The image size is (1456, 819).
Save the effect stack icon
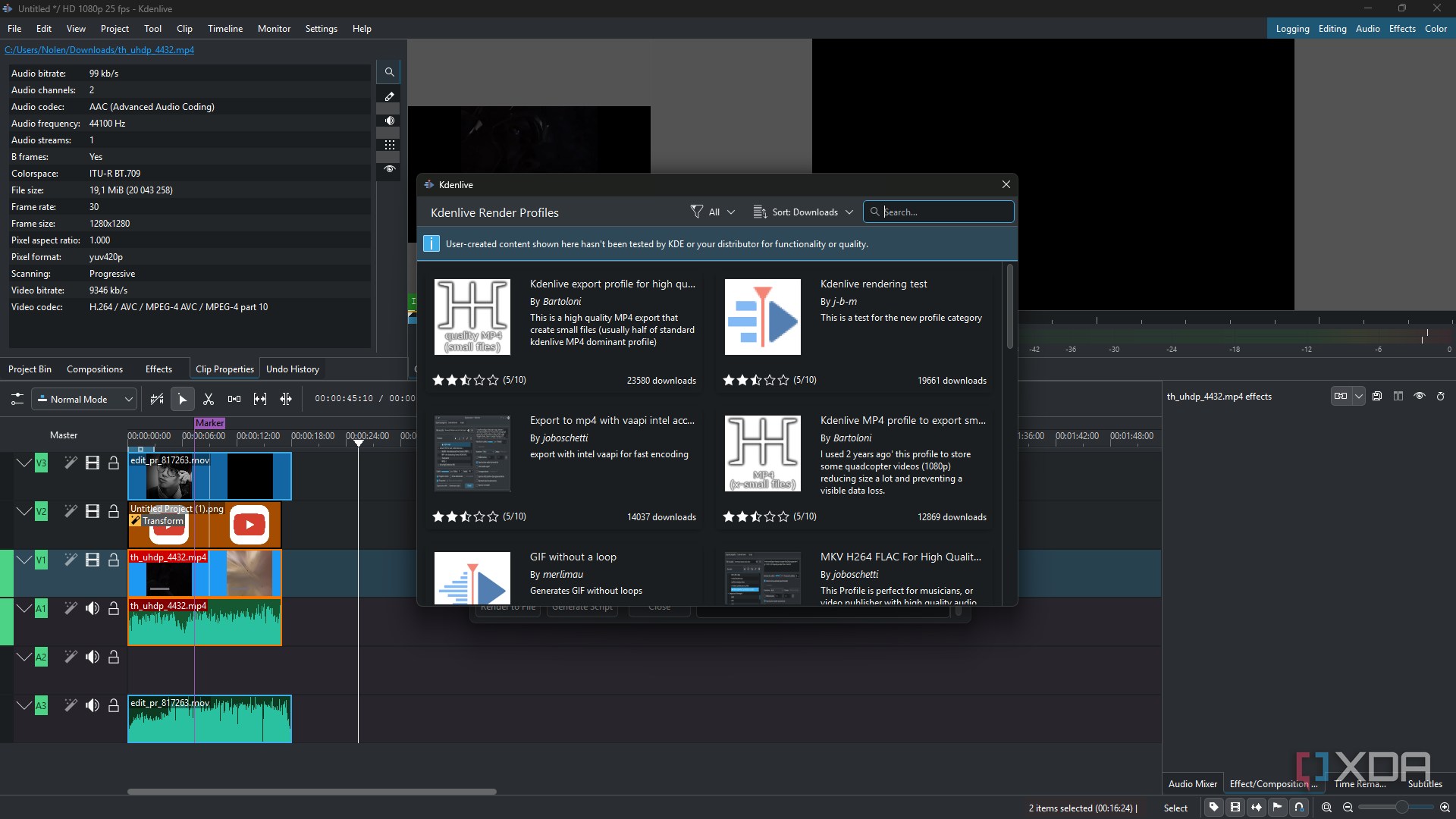(x=1377, y=396)
